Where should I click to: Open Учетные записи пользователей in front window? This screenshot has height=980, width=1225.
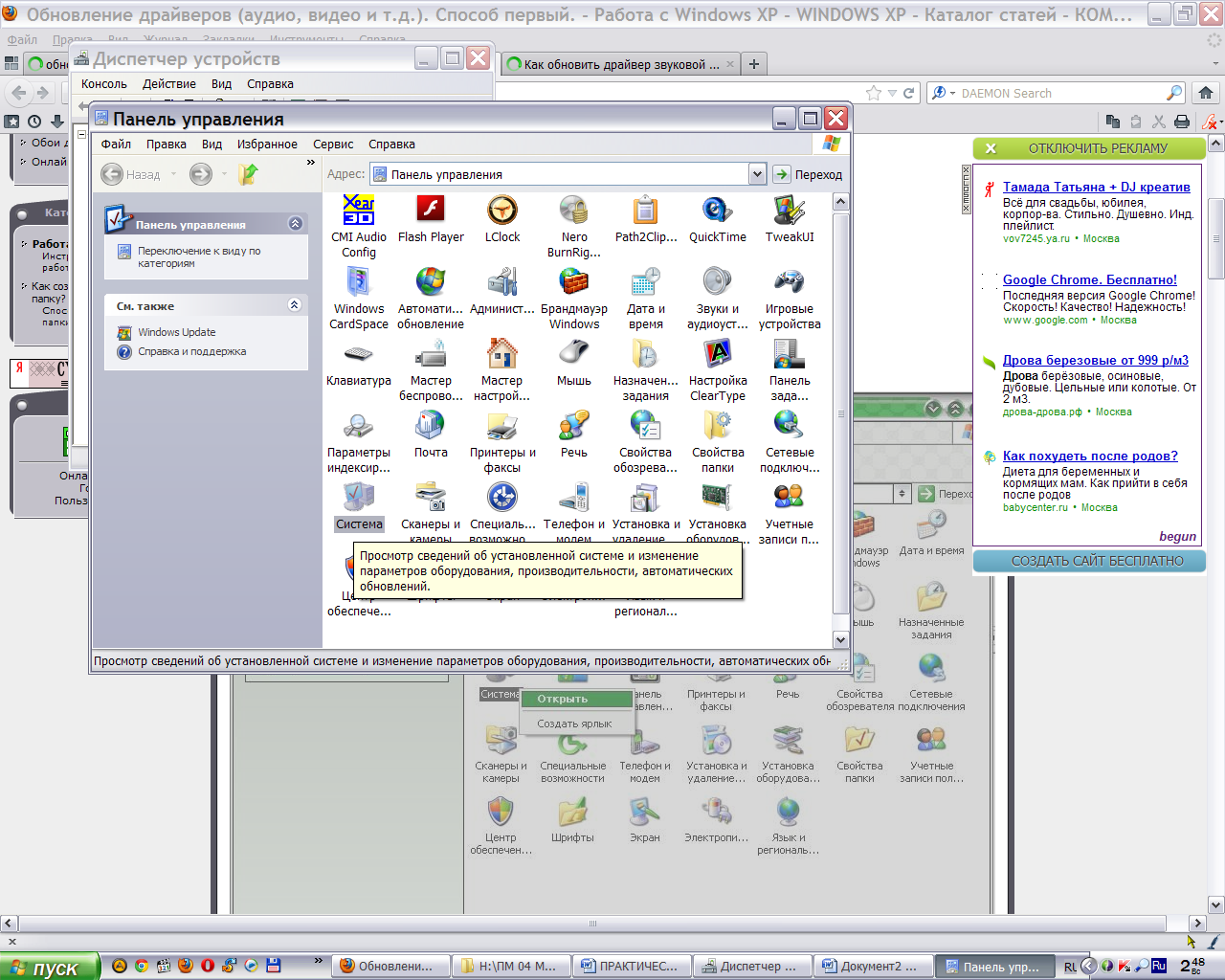pos(790,513)
